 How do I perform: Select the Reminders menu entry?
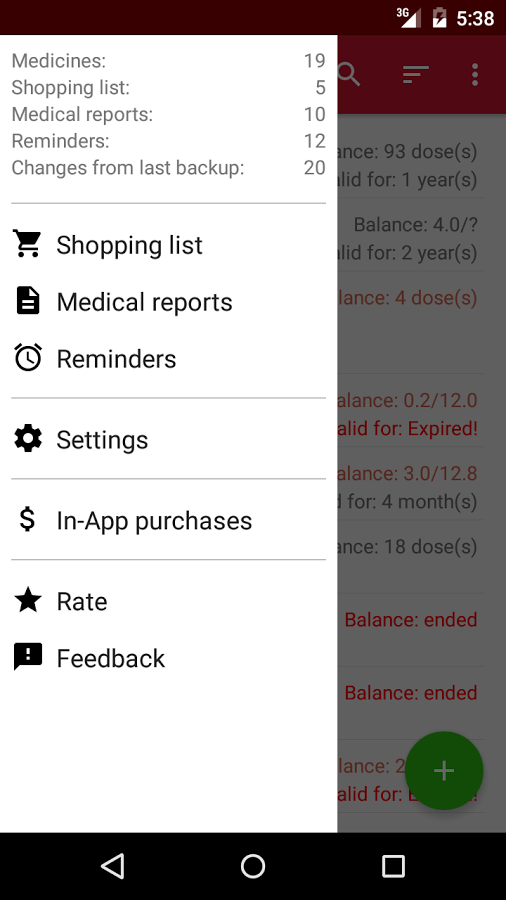click(169, 358)
